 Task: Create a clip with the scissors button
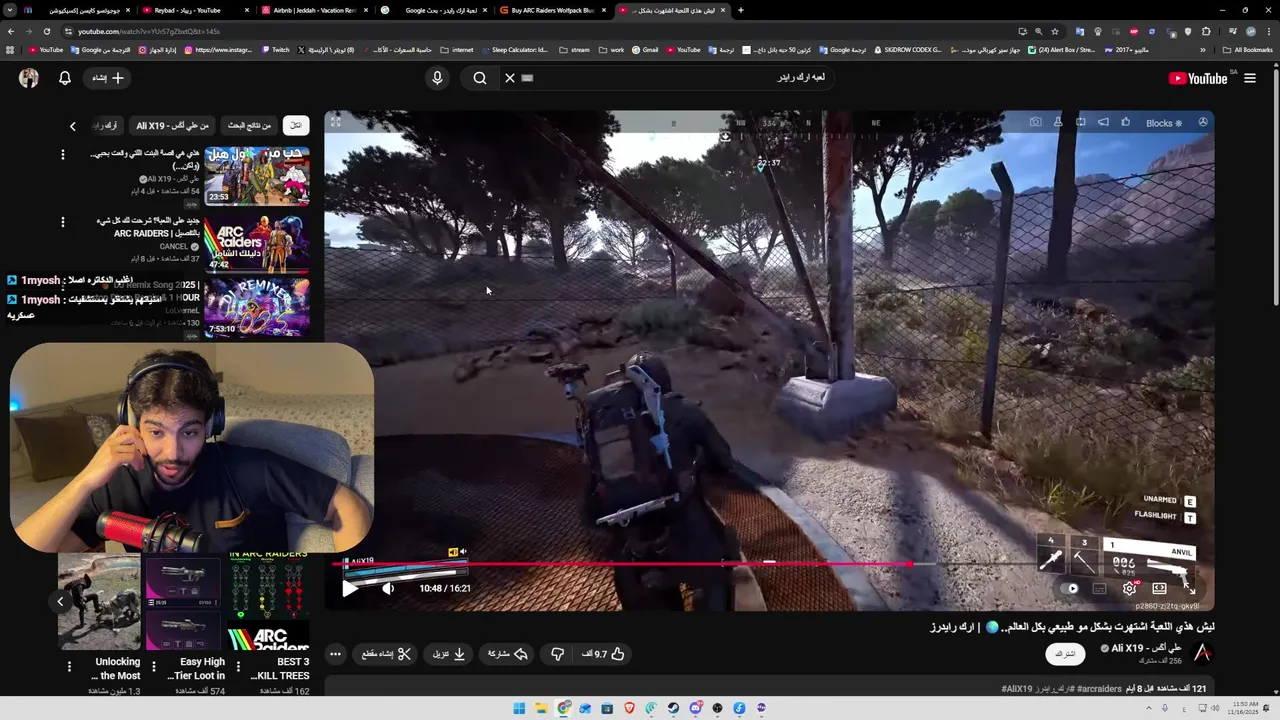(x=386, y=654)
